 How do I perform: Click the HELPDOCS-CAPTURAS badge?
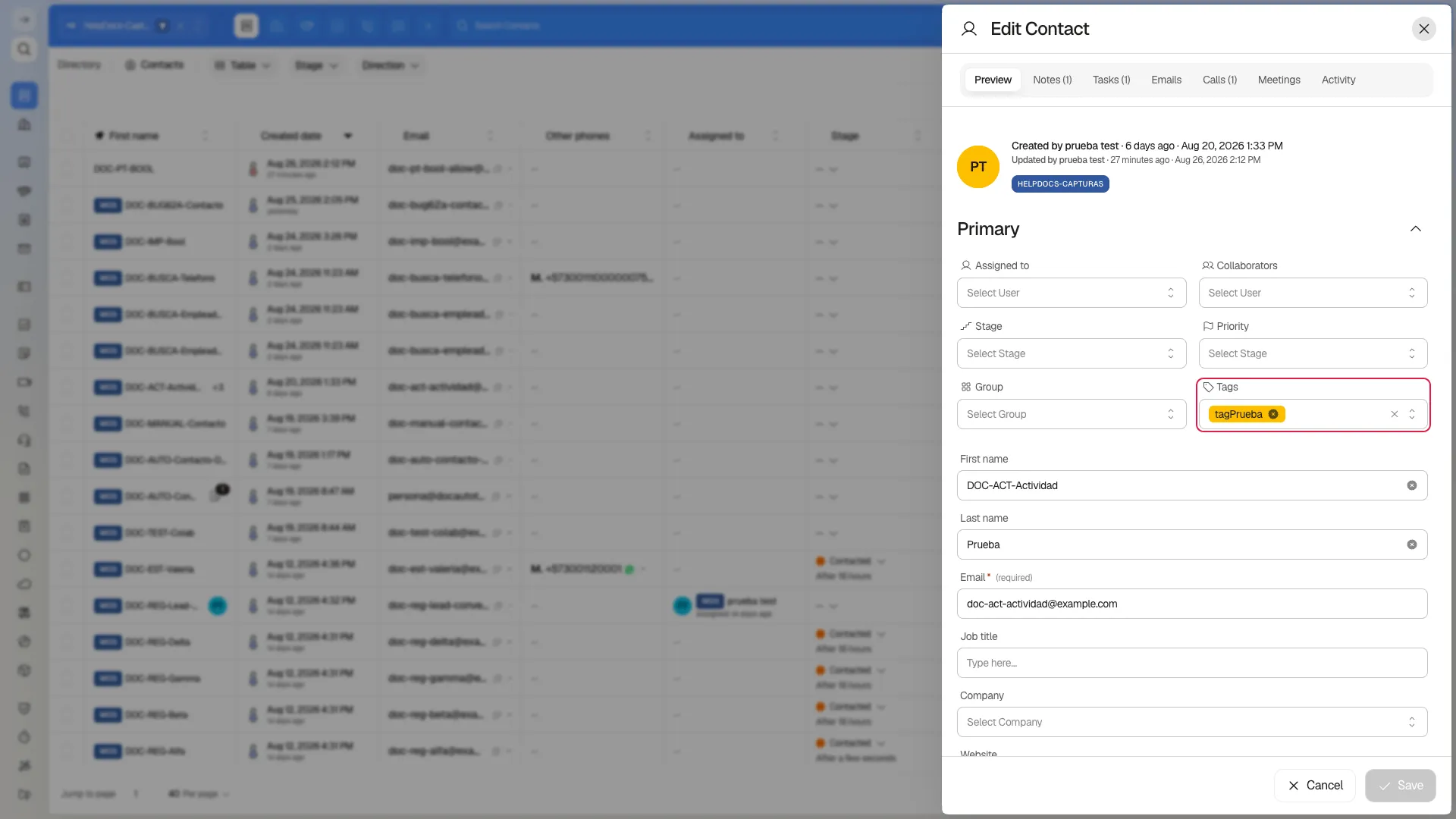point(1059,184)
